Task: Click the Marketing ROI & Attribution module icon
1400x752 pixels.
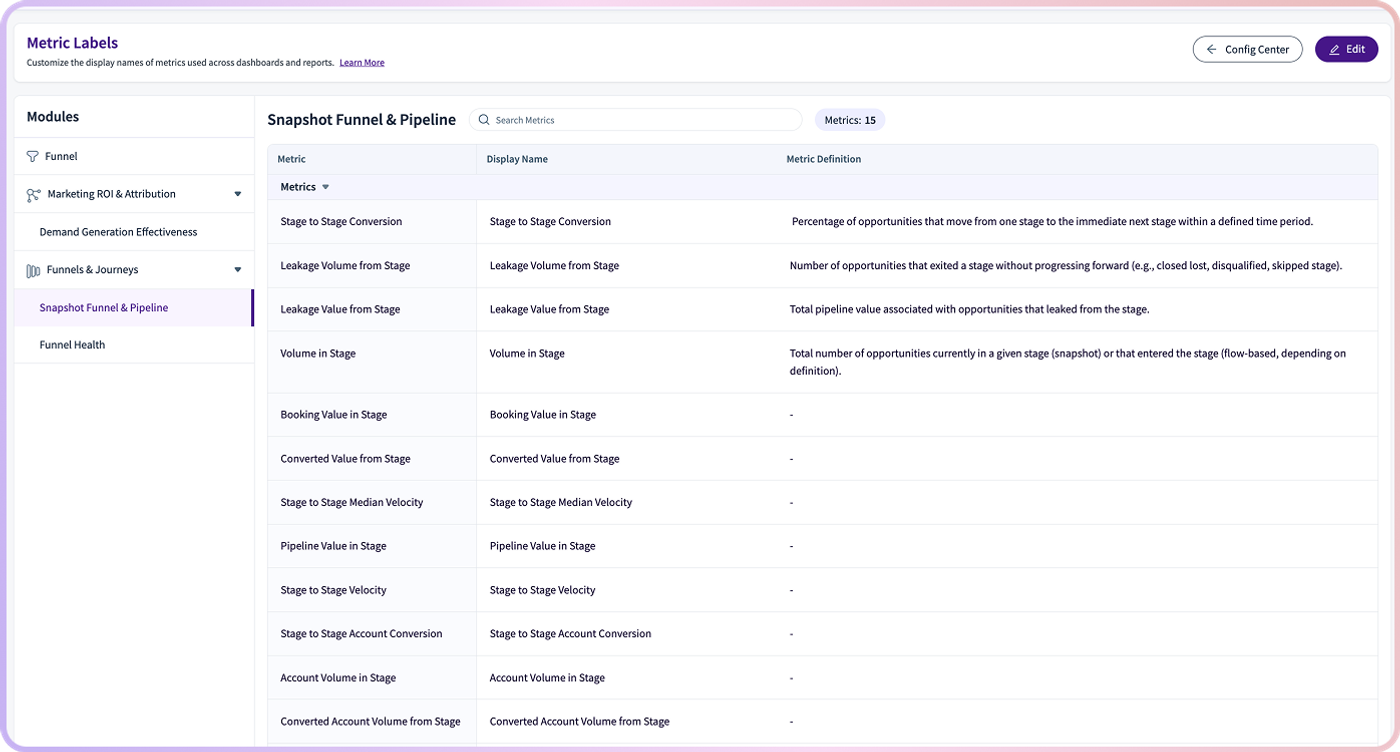Action: tap(34, 194)
